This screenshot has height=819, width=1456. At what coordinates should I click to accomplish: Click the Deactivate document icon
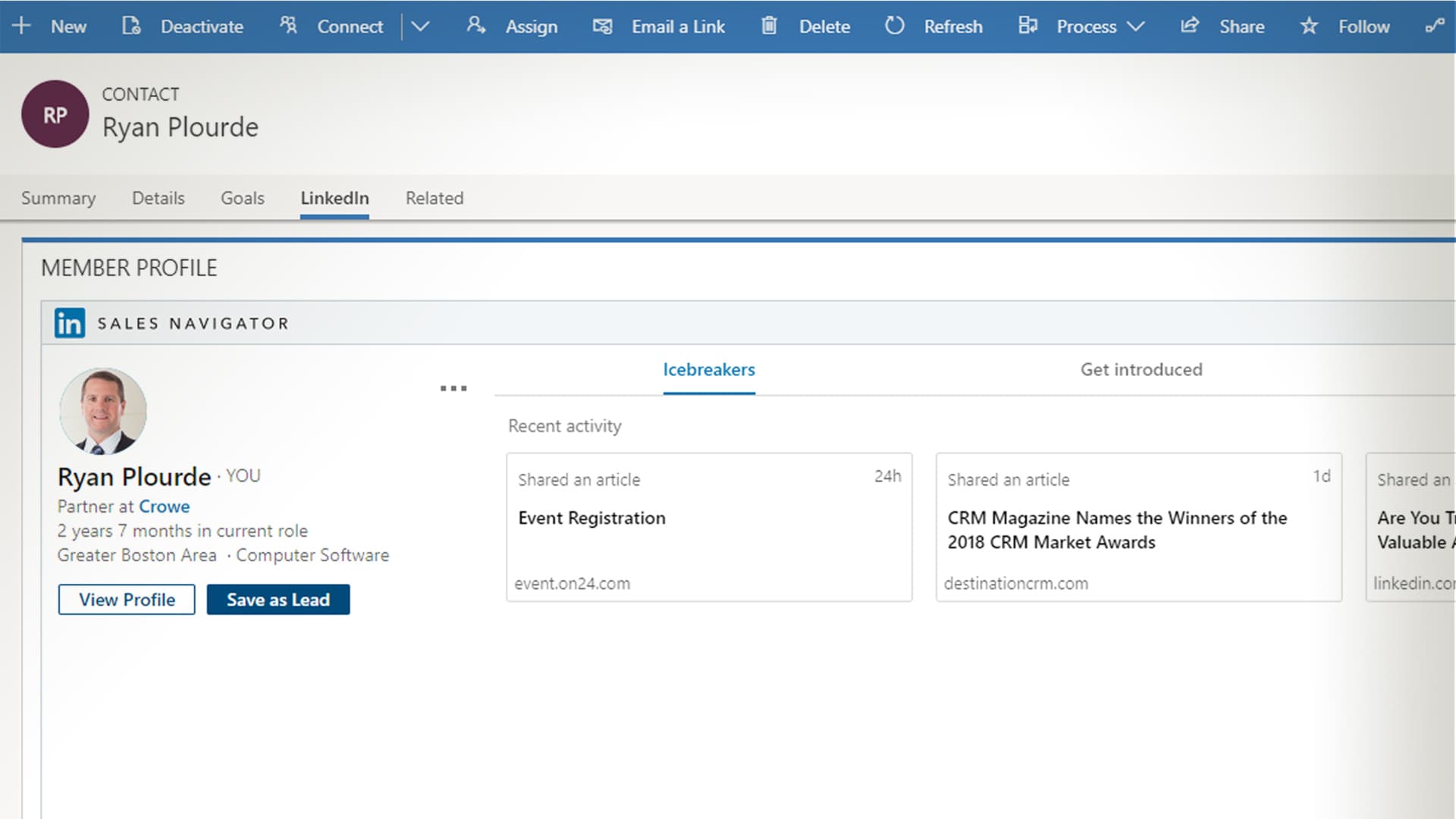[131, 26]
